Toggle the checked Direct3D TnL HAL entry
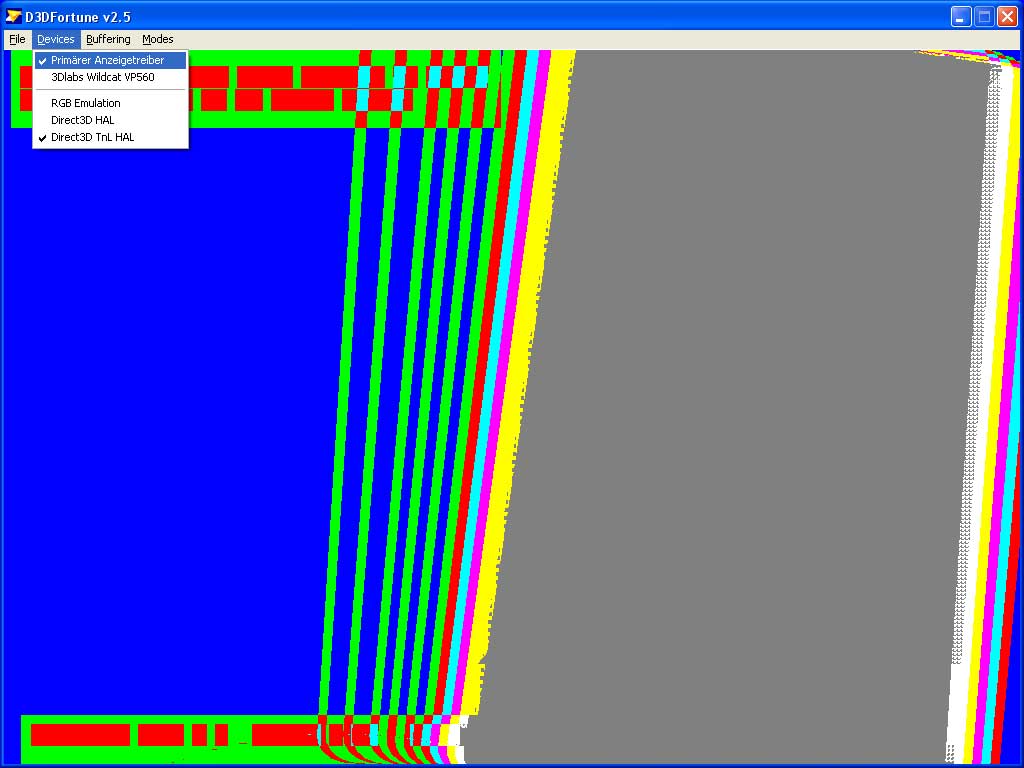 click(92, 137)
